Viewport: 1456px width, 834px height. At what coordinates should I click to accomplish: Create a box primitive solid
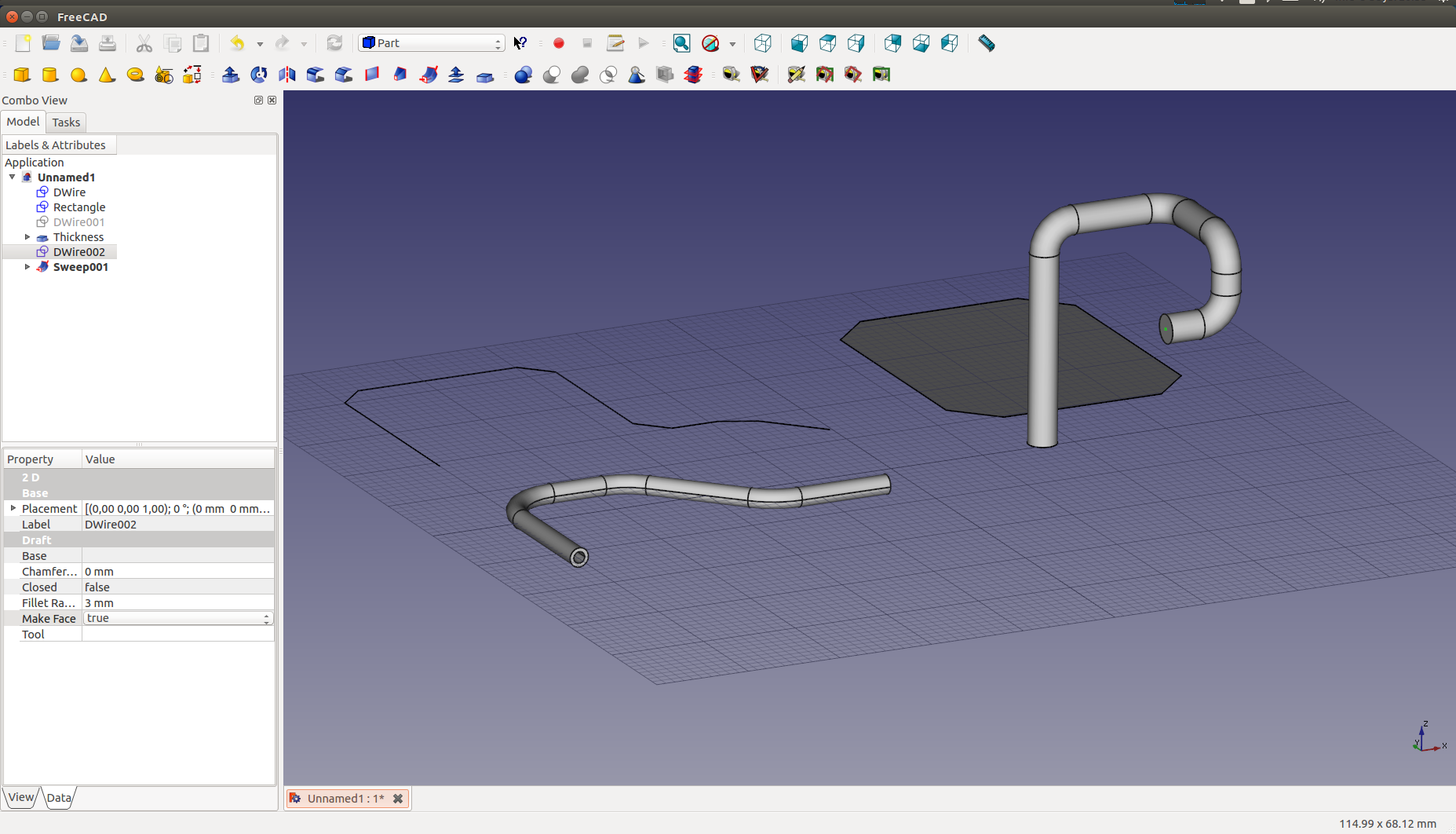pos(22,75)
